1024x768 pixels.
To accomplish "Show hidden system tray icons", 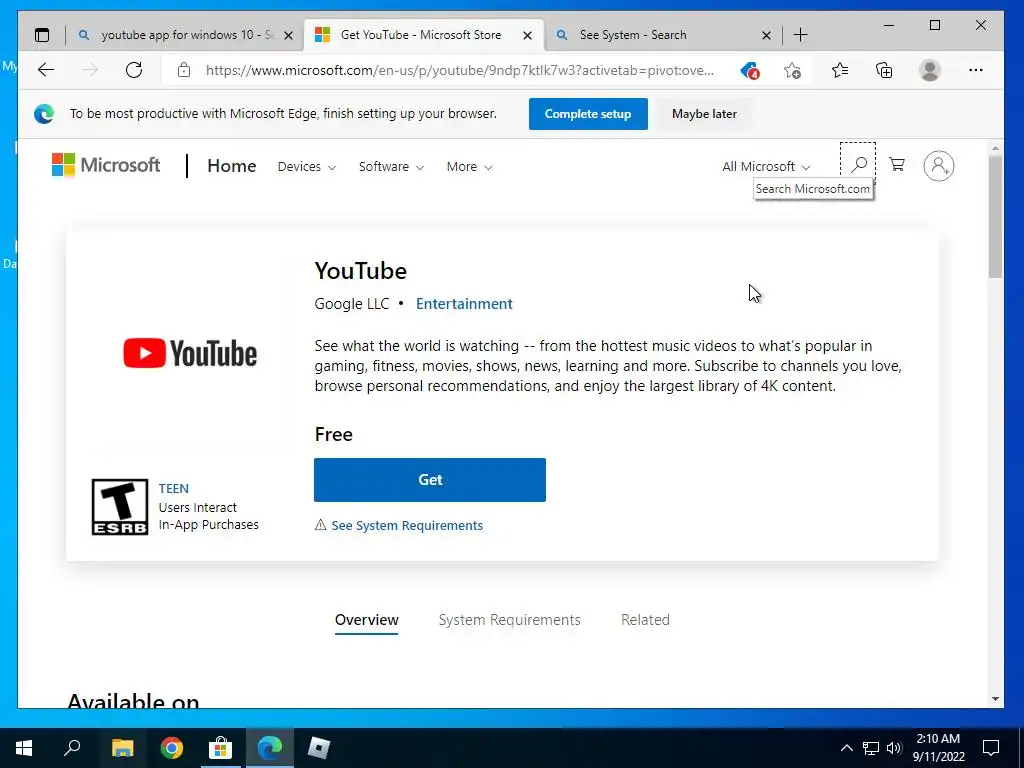I will point(846,748).
